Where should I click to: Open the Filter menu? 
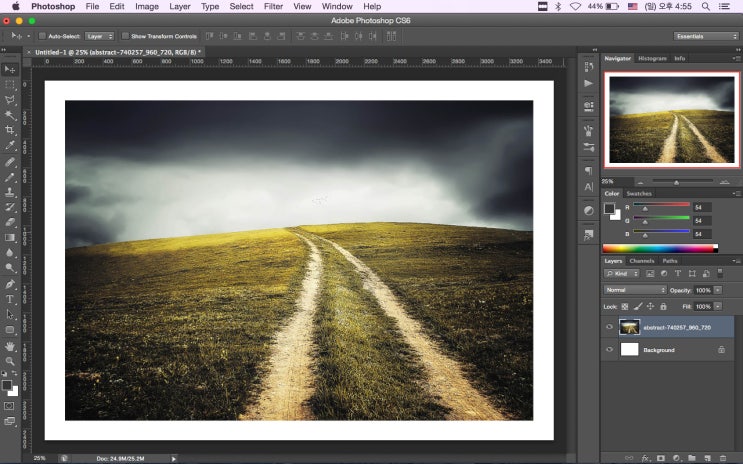pyautogui.click(x=273, y=6)
